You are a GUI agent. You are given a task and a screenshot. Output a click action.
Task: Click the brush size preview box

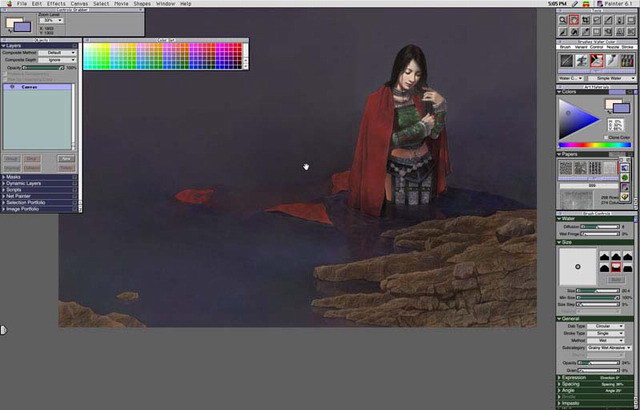[578, 267]
